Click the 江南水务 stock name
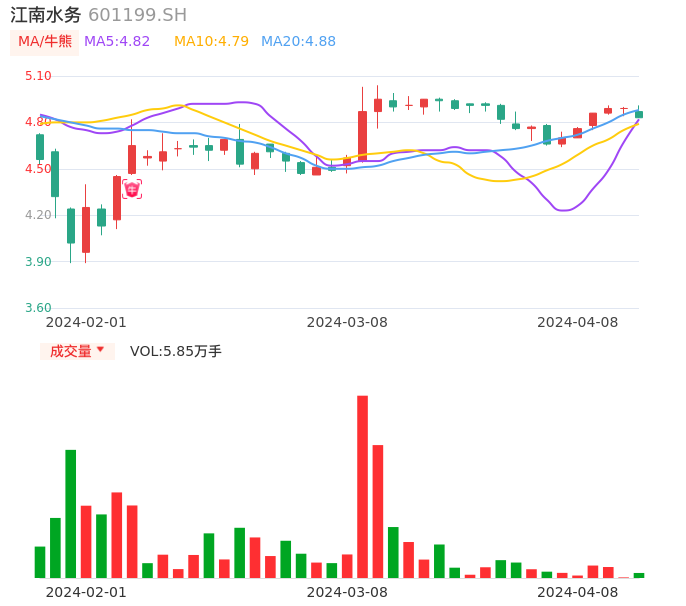Image resolution: width=686 pixels, height=606 pixels. point(46,15)
